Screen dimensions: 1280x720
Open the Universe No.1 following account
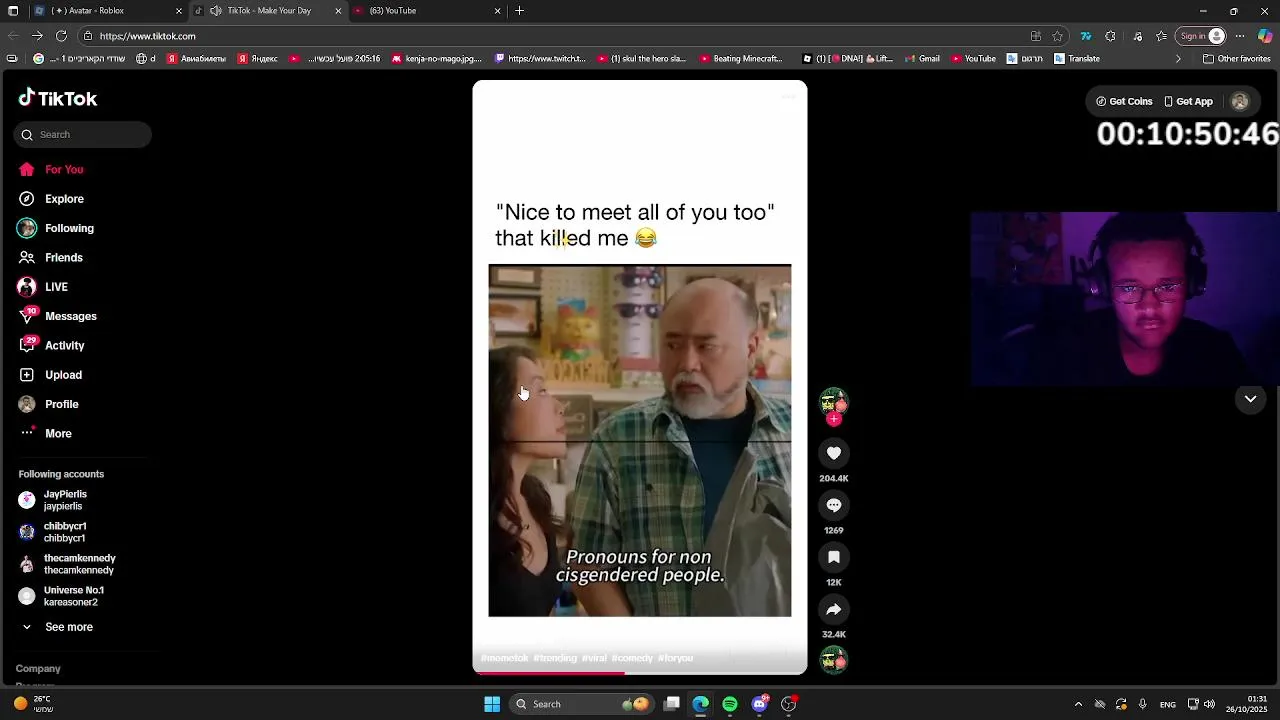[62, 596]
